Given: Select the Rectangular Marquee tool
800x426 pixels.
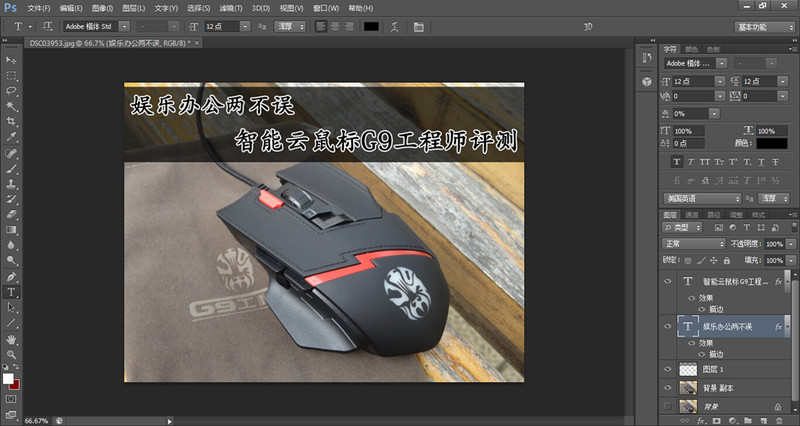Looking at the screenshot, I should pos(11,76).
